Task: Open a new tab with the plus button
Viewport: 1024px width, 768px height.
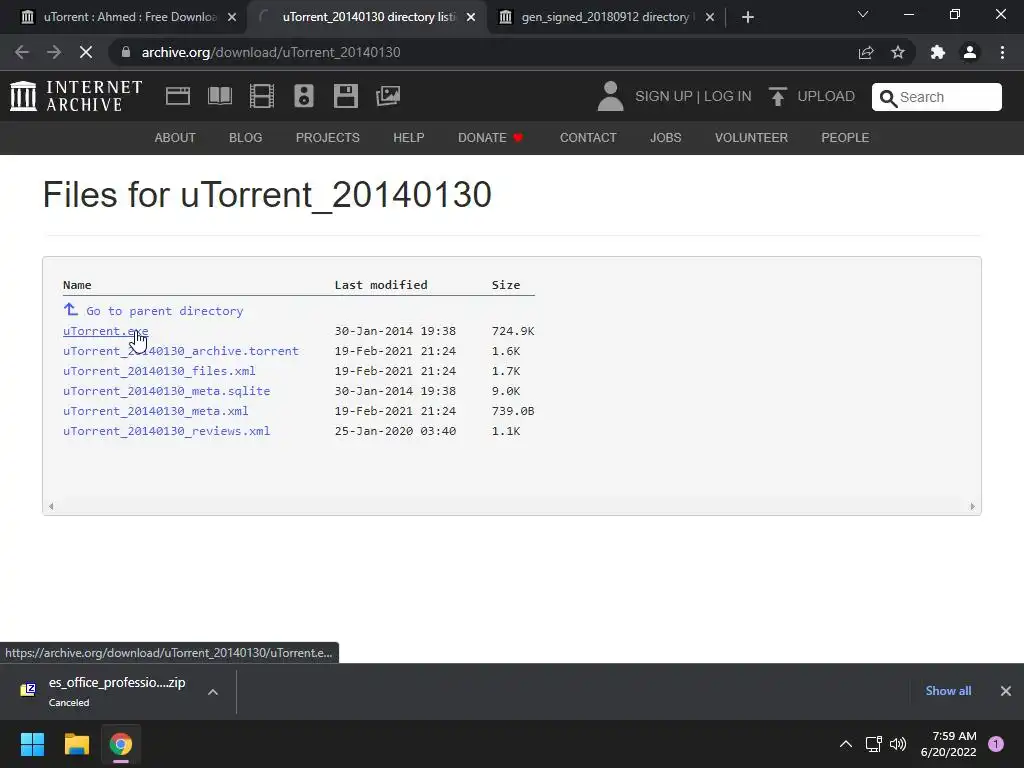Action: click(748, 17)
